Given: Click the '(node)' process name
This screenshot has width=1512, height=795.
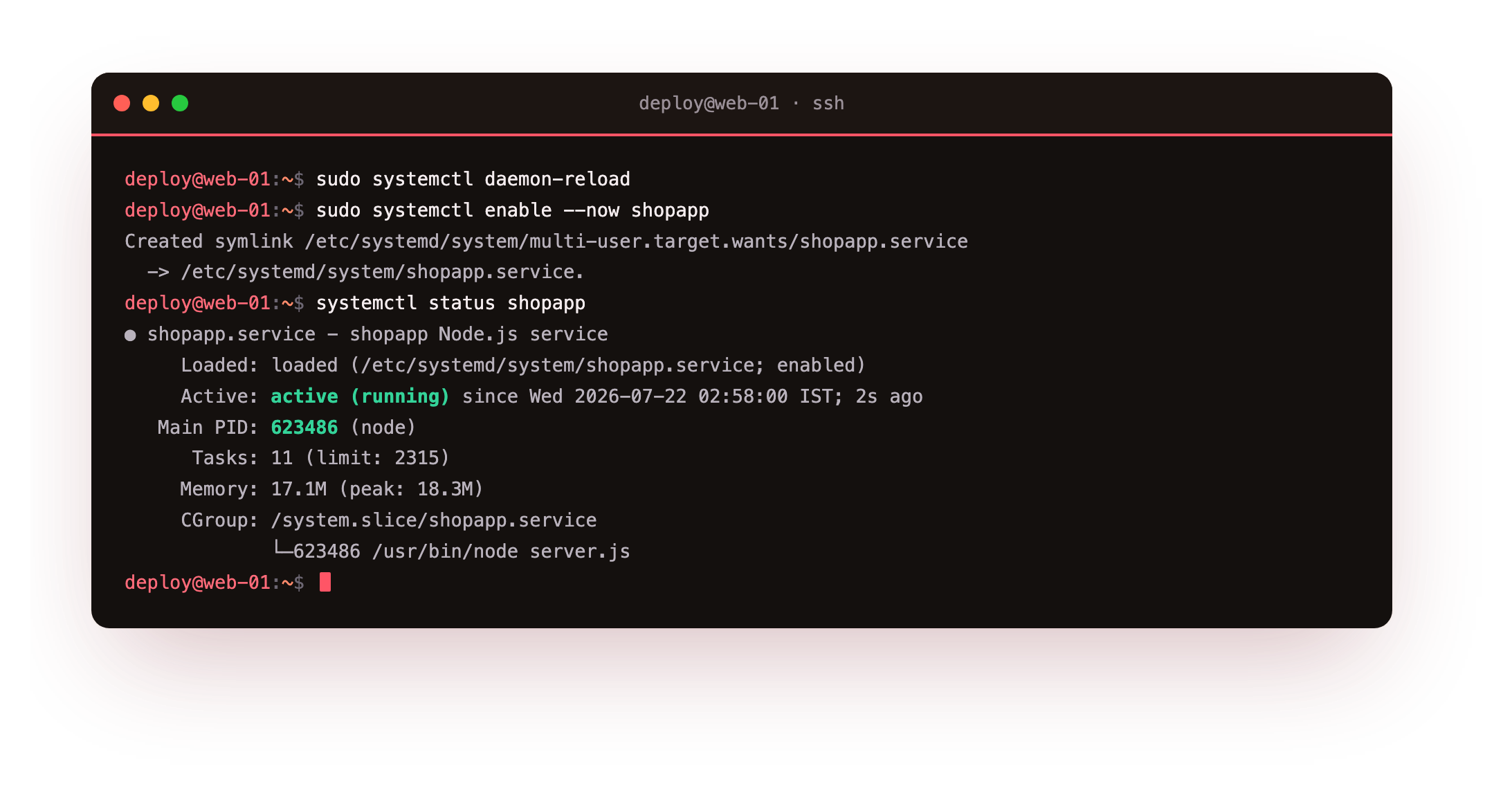Looking at the screenshot, I should coord(383,428).
